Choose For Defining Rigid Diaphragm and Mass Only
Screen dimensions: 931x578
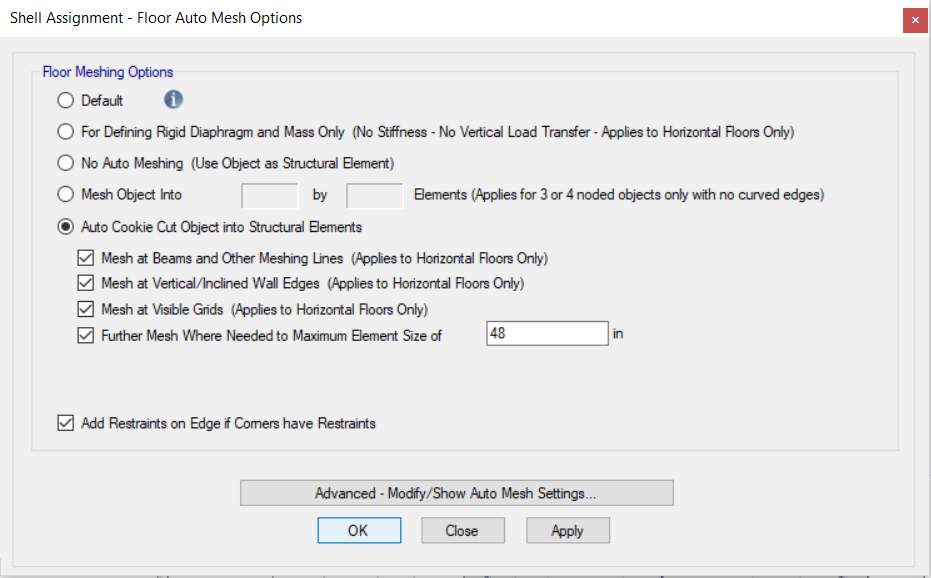click(65, 131)
